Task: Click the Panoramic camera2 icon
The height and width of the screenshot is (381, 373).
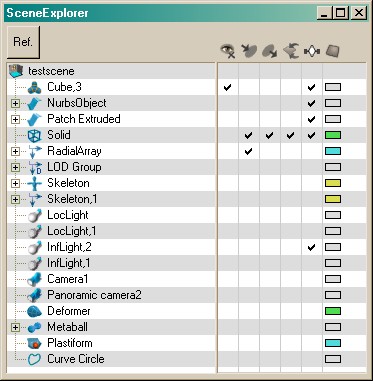Action: coord(34,295)
